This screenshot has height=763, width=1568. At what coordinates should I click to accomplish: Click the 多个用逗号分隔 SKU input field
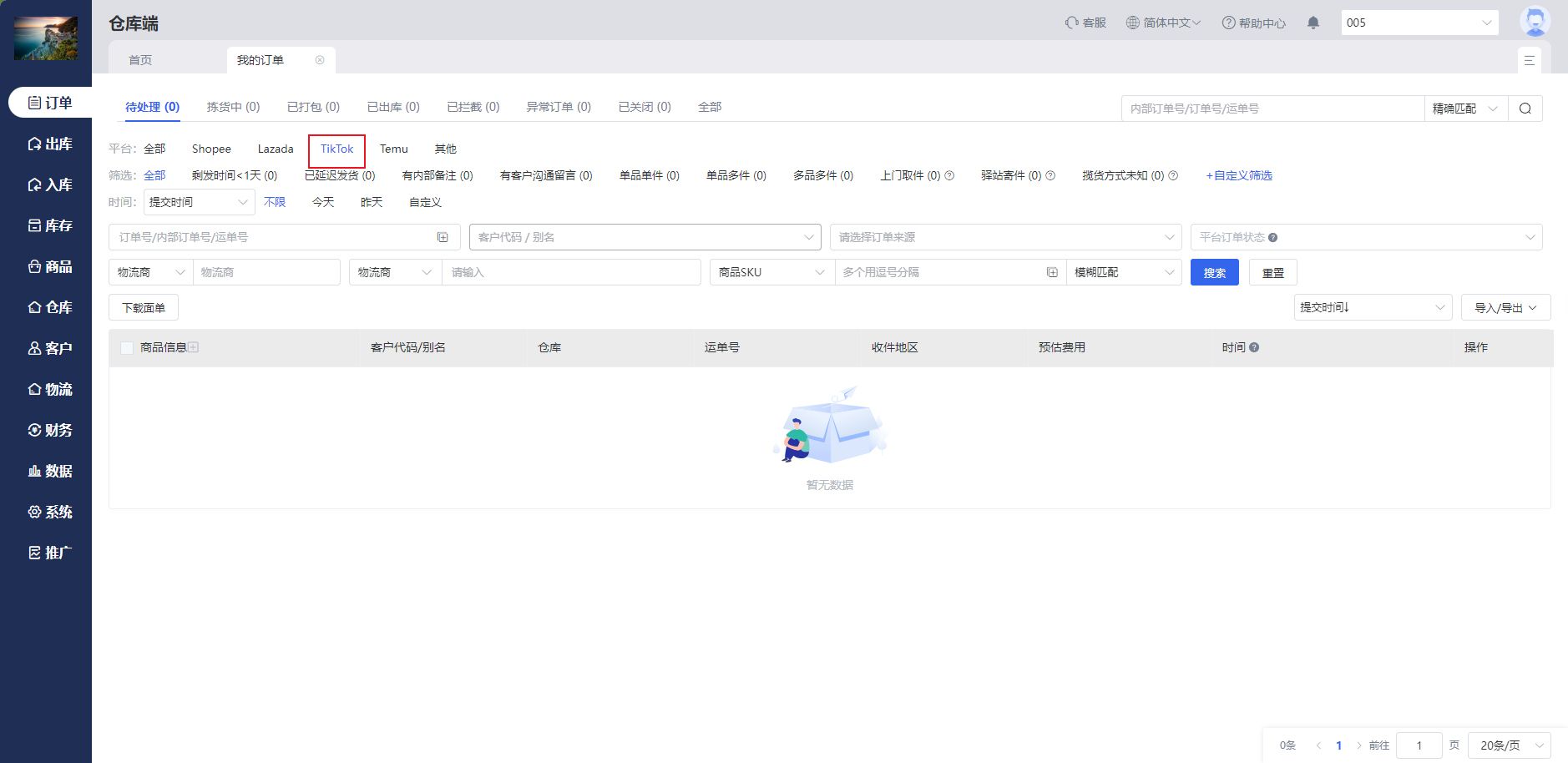click(x=939, y=272)
